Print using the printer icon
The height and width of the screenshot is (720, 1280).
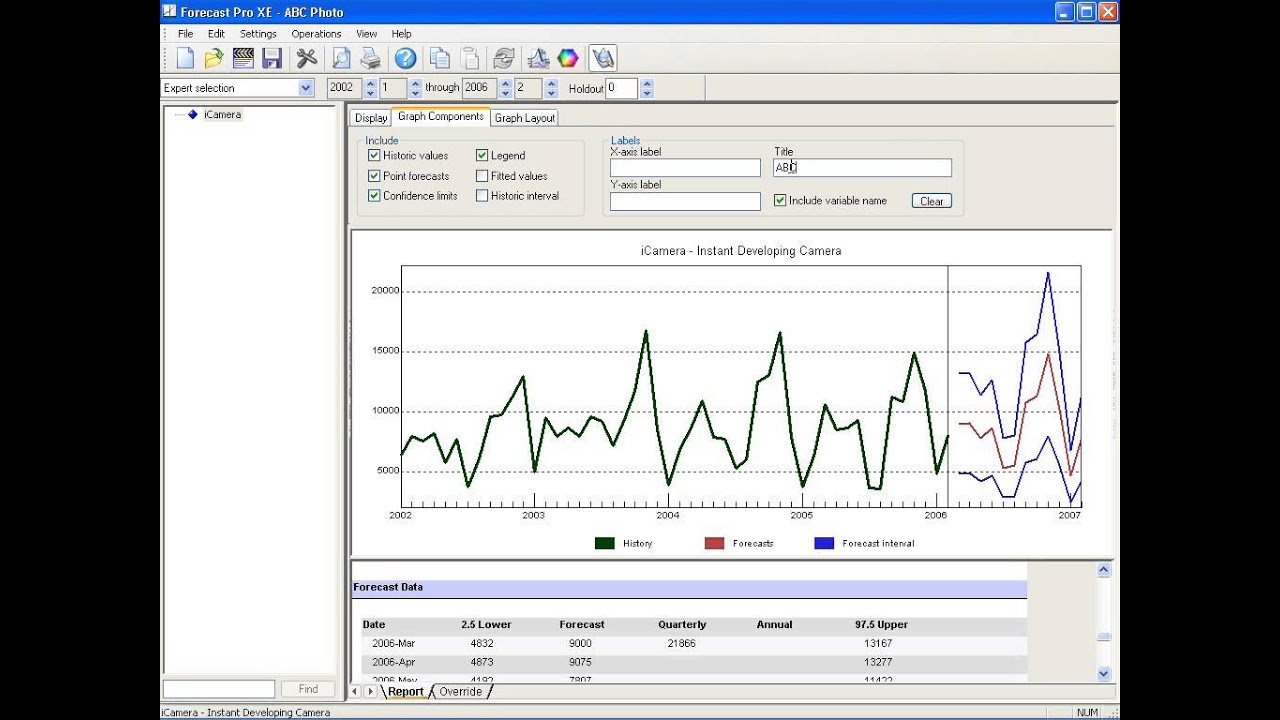[x=370, y=58]
